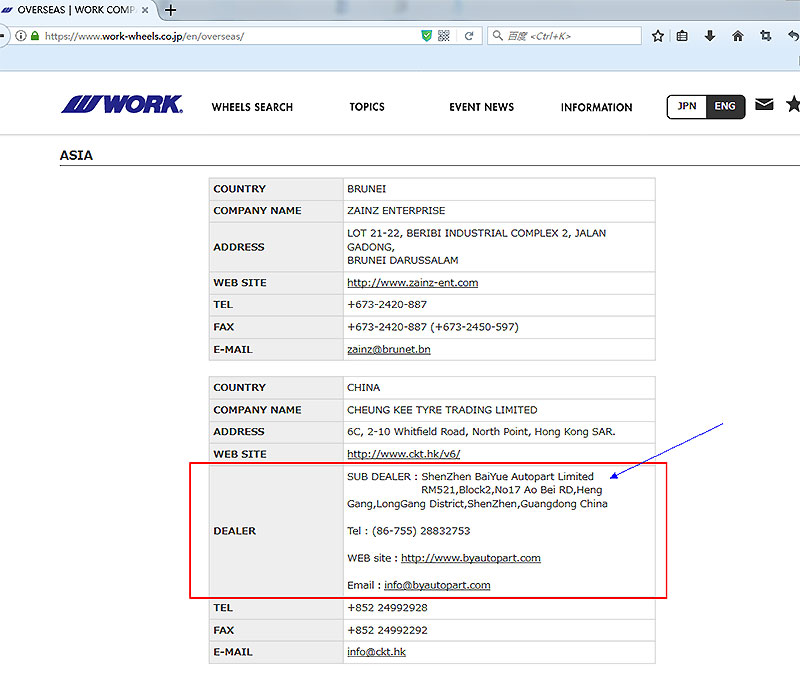
Task: Select the Brunei FAX number value
Action: (x=433, y=327)
